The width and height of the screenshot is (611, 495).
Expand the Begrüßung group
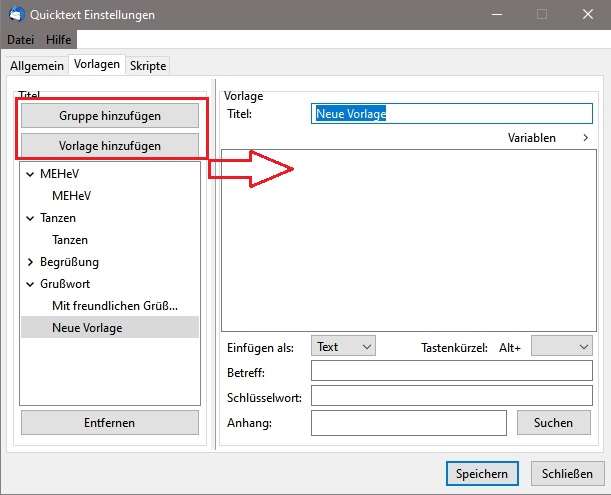[x=30, y=262]
